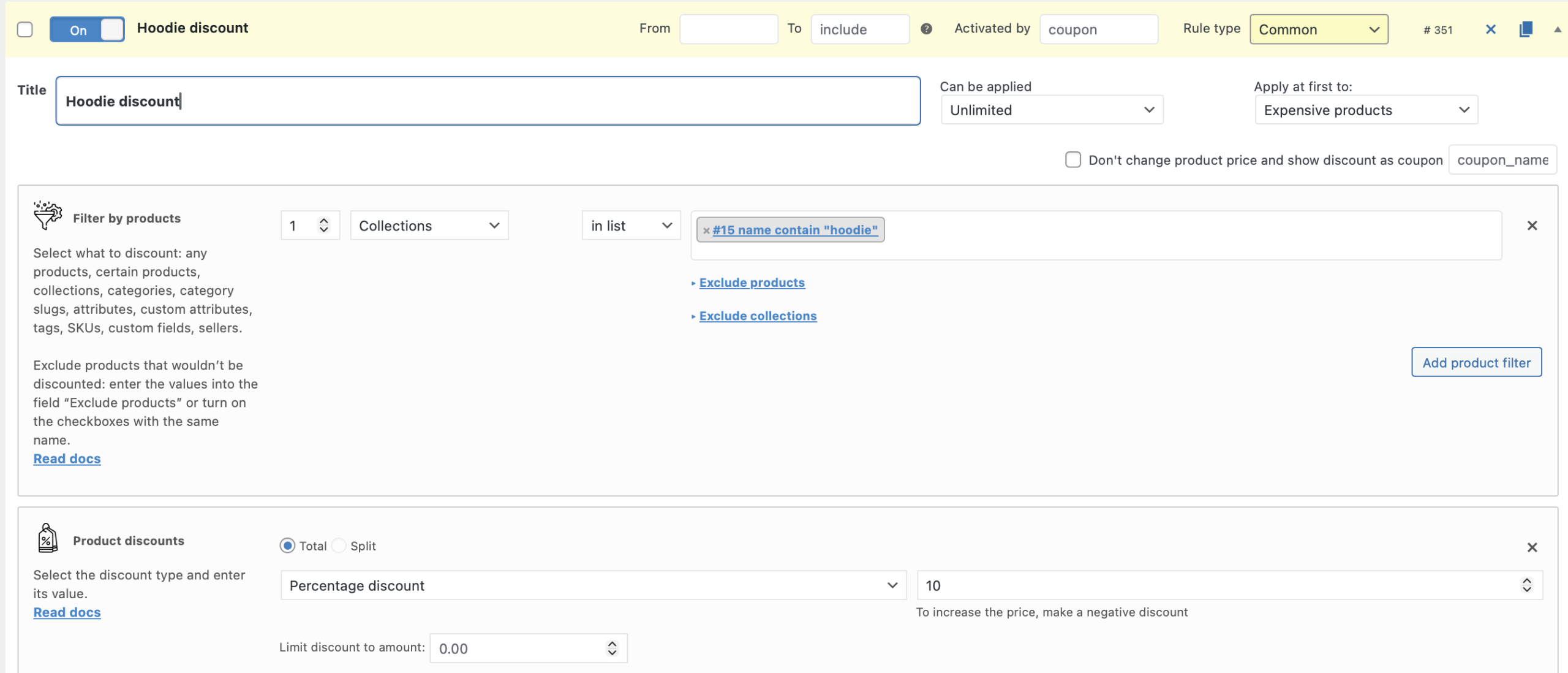Duplicate rule using copy icon
The height and width of the screenshot is (673, 1568).
[x=1526, y=29]
